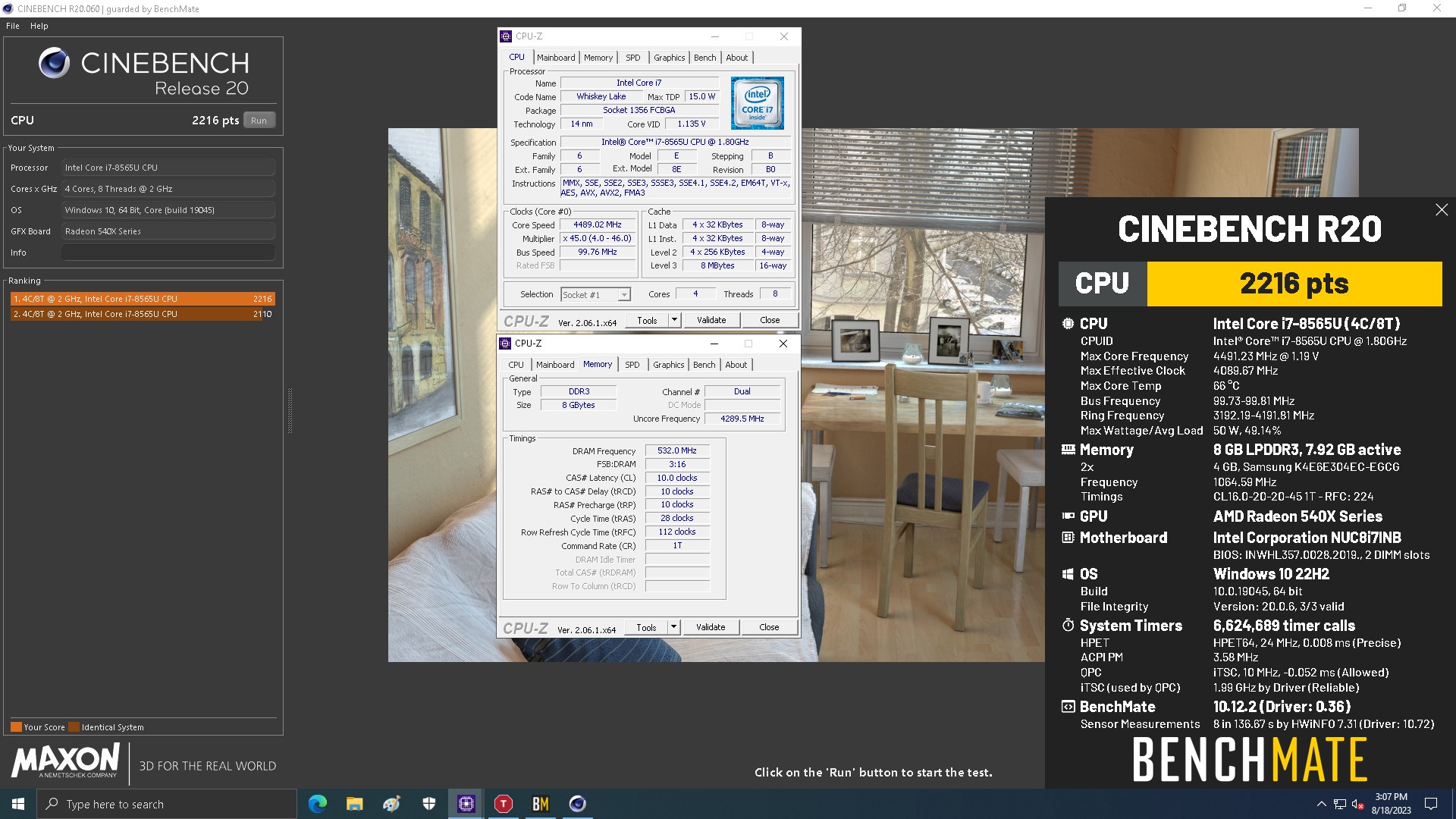
Task: Switch to Memory tab in upper CPU-Z
Action: [x=598, y=58]
